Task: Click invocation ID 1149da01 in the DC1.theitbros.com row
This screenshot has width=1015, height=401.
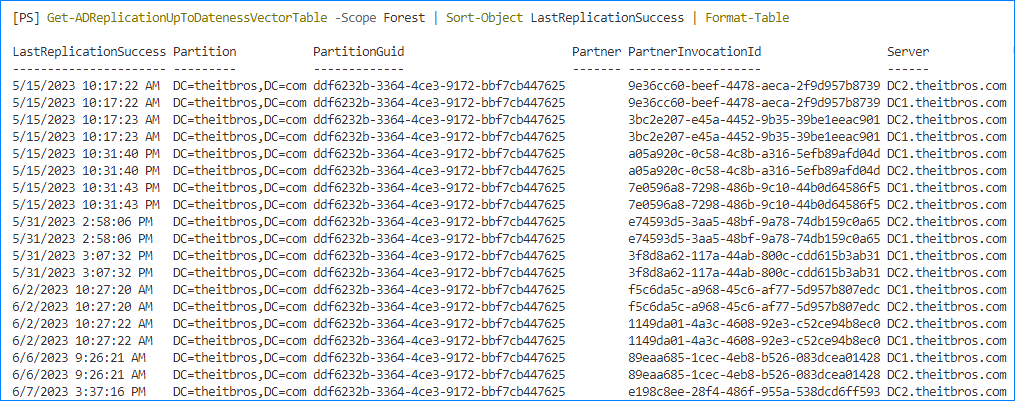Action: pyautogui.click(x=754, y=339)
